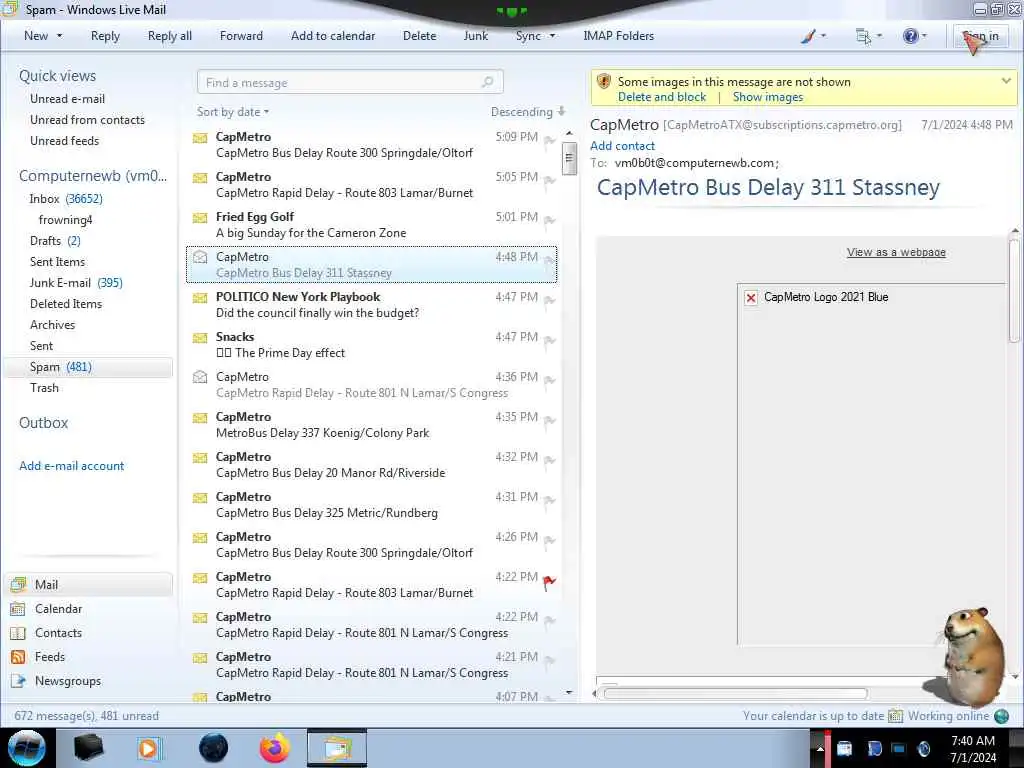Open the Calendar icon in navigation pane
1024x768 pixels.
(18, 609)
